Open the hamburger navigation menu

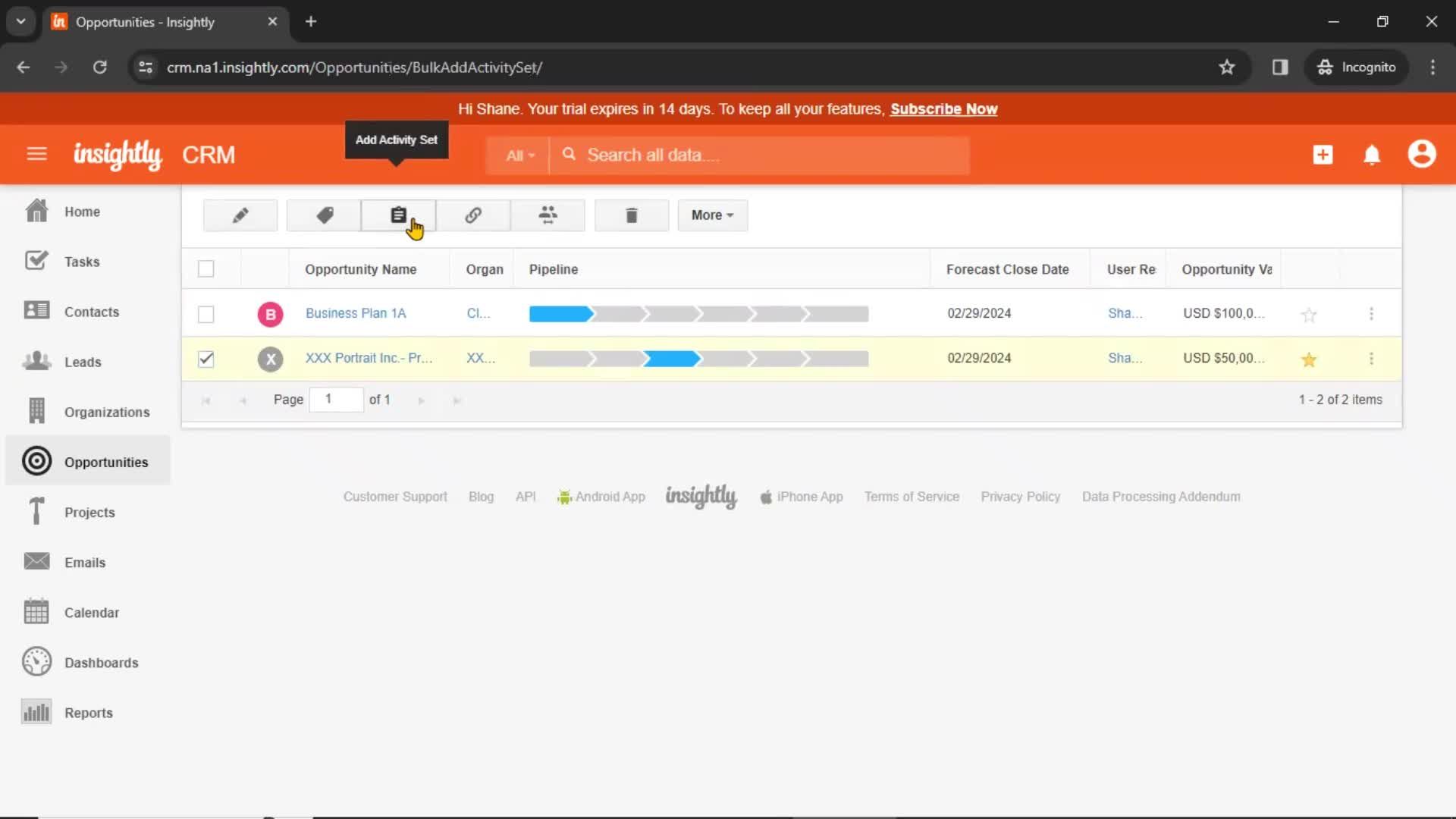(x=36, y=155)
